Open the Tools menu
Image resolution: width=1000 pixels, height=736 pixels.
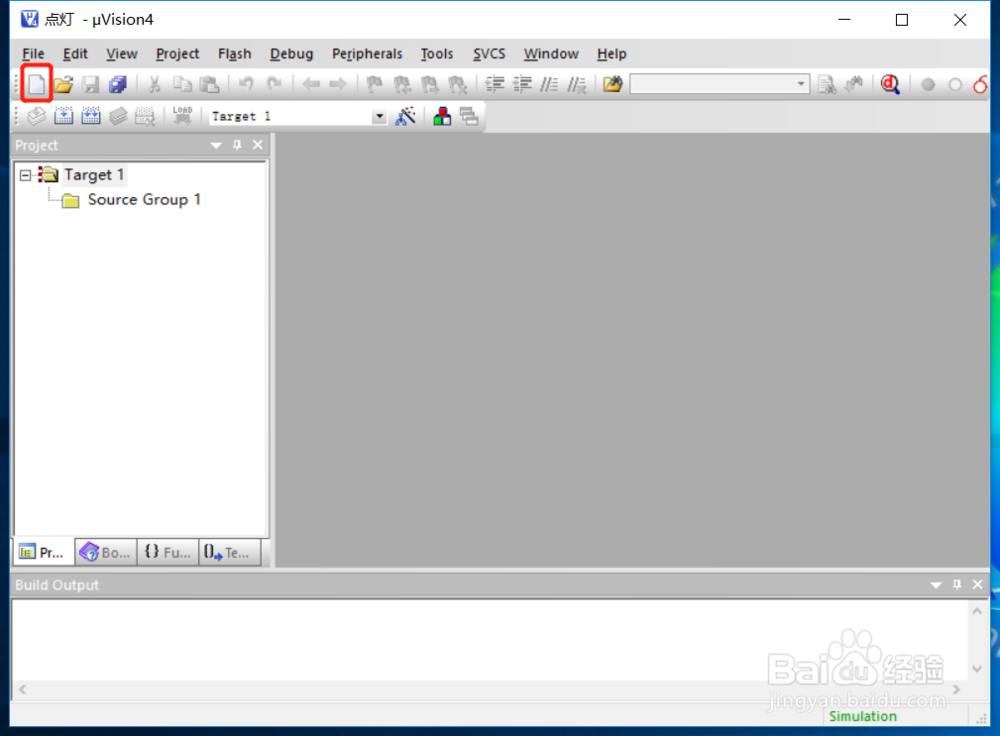point(437,54)
